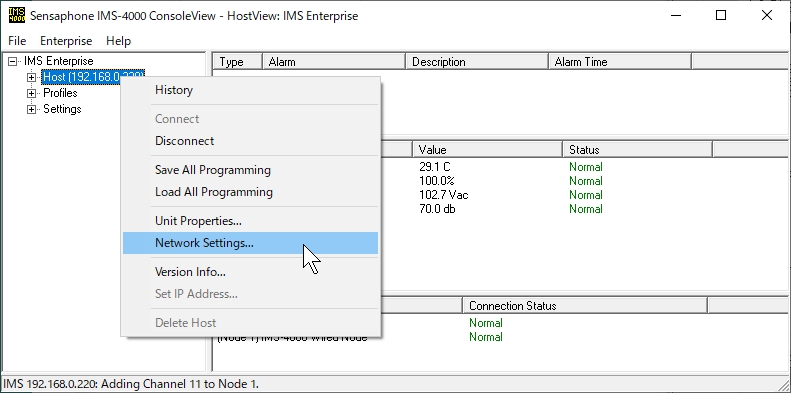791x393 pixels.
Task: Select the 102.7 Vac value cell
Action: pyautogui.click(x=443, y=195)
